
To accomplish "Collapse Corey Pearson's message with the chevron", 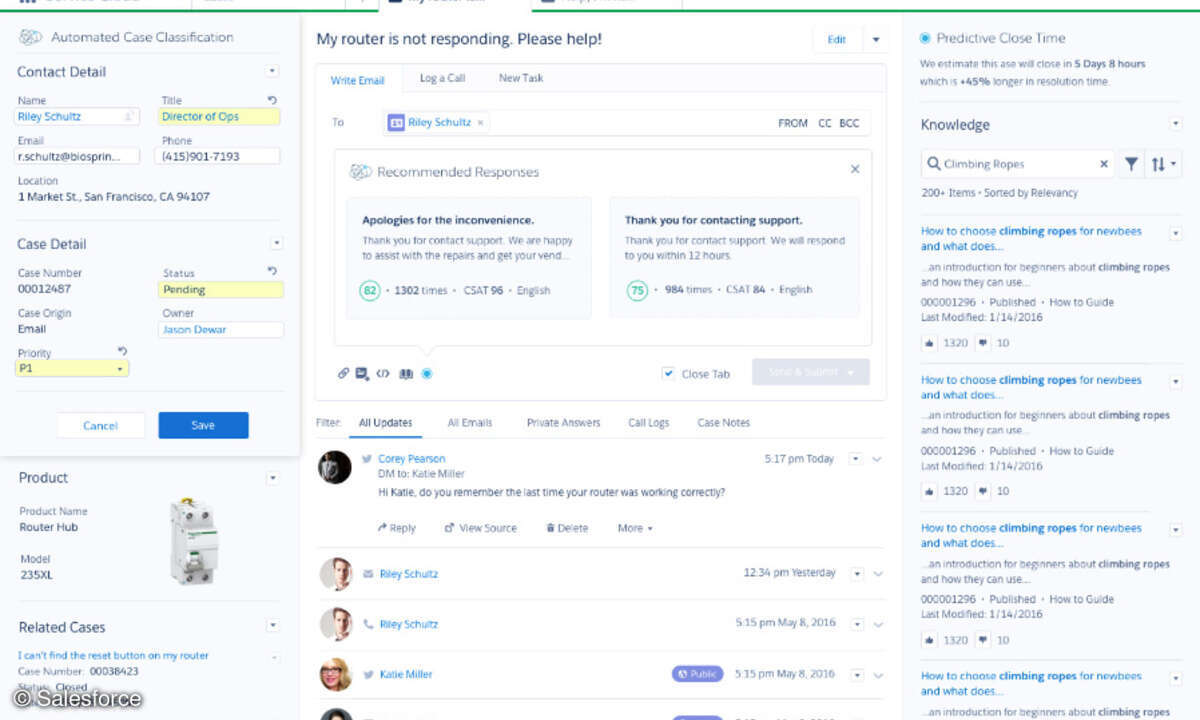I will click(x=877, y=459).
